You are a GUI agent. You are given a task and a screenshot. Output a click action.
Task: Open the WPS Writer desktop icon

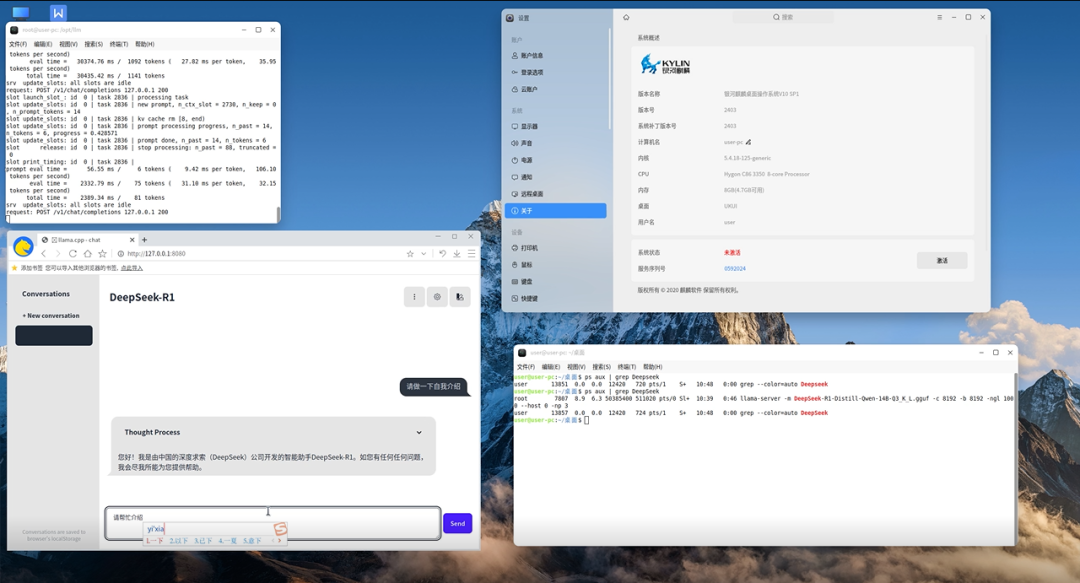coord(59,12)
